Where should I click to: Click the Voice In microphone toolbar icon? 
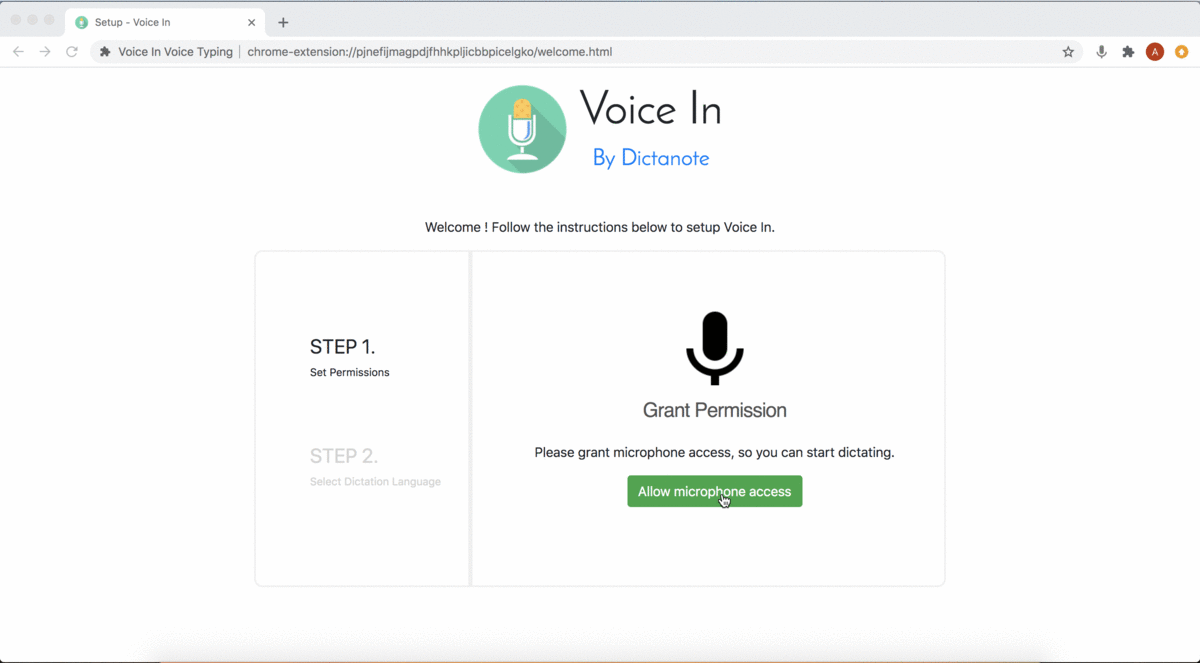[x=1101, y=52]
